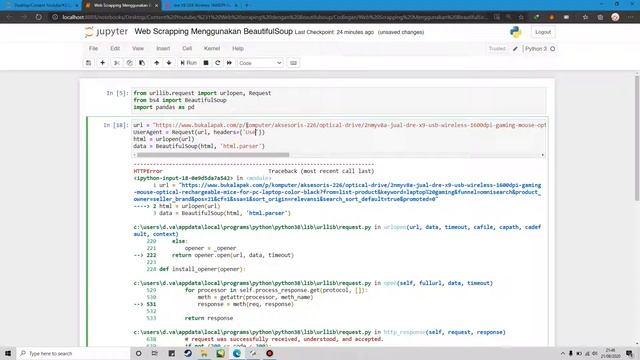
Task: Click the Python 3 kernel status circle
Action: coord(553,49)
